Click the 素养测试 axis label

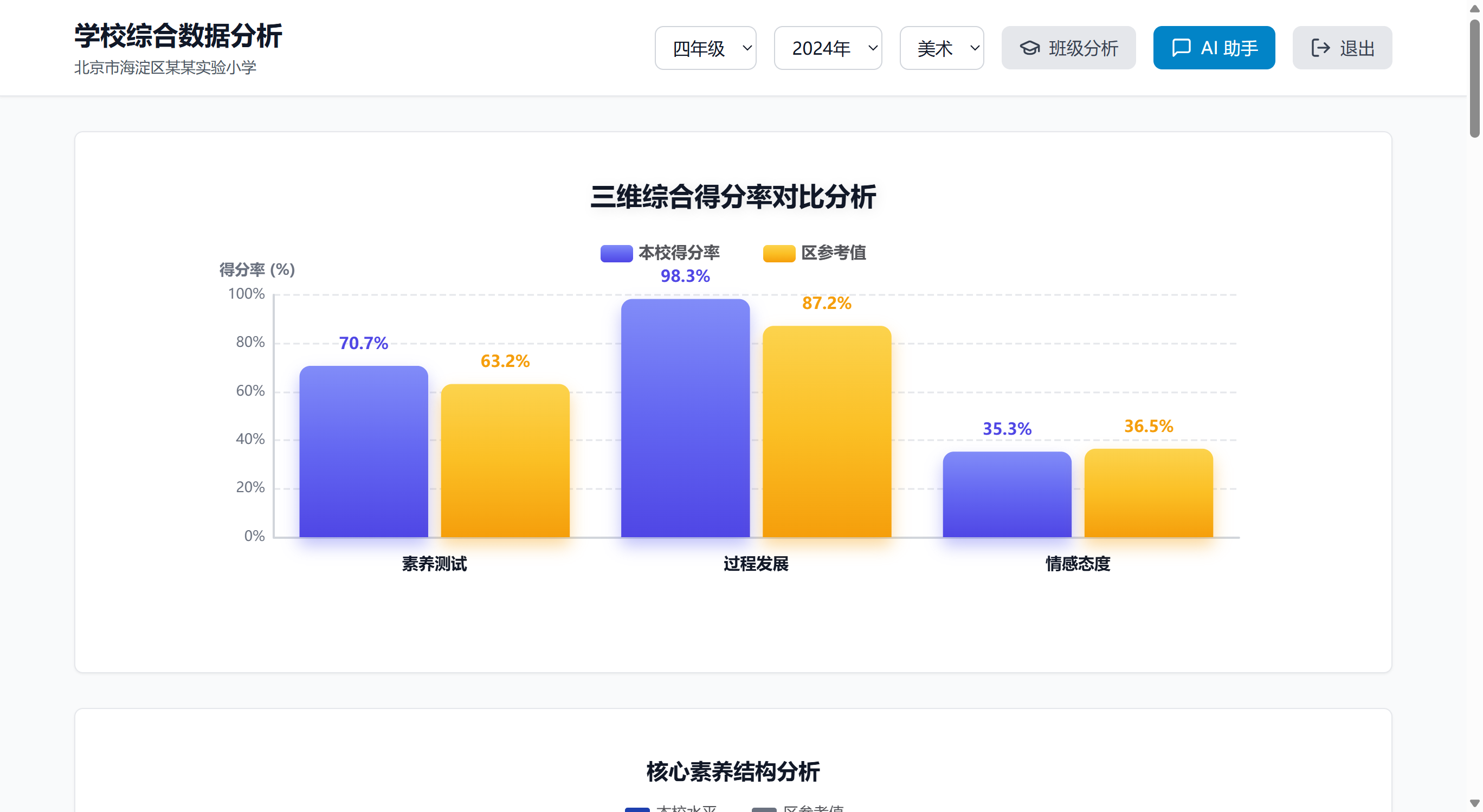click(435, 564)
